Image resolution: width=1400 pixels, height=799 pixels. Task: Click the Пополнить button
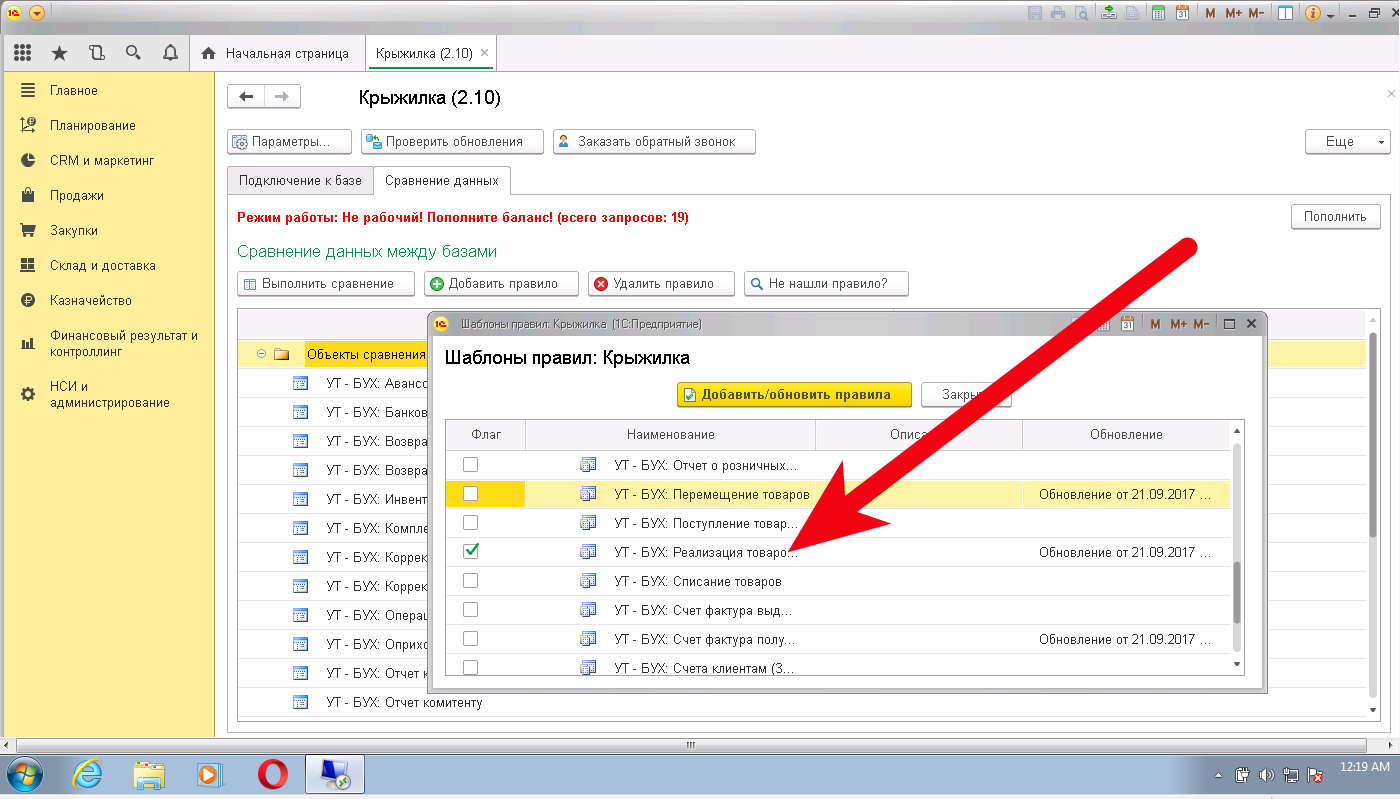pos(1335,217)
